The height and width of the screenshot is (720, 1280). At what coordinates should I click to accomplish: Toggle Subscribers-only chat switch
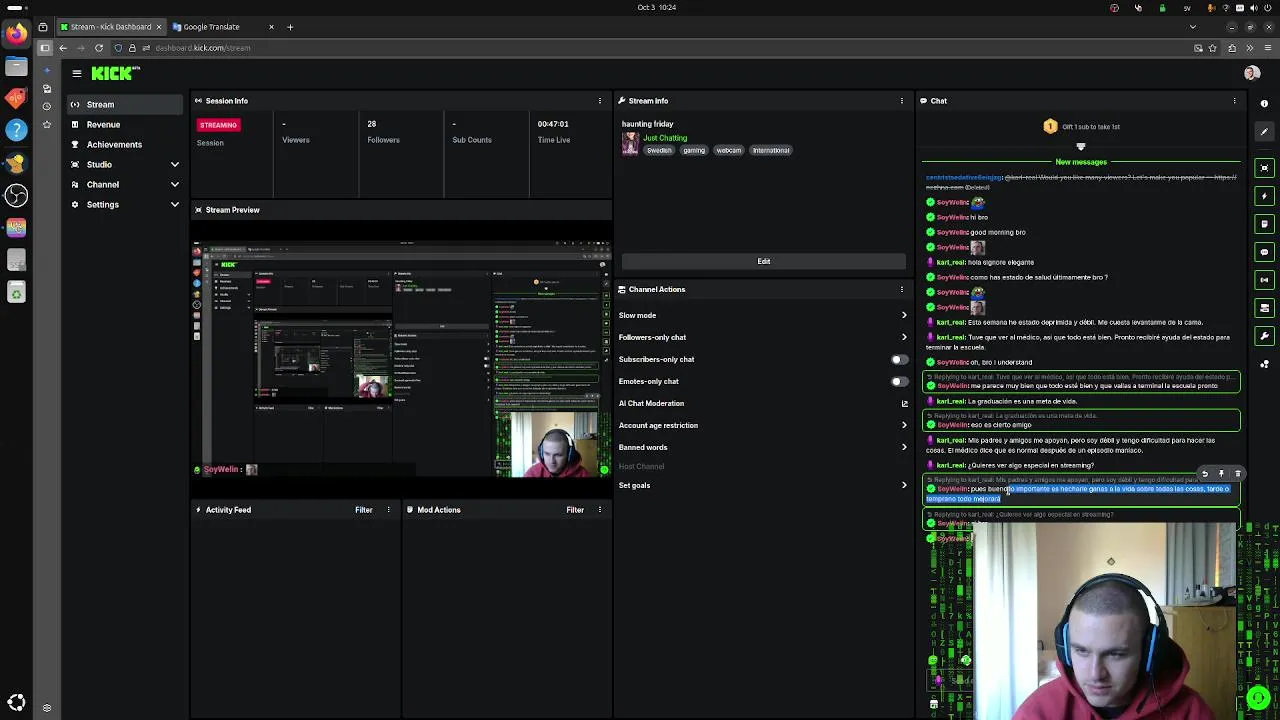click(900, 359)
